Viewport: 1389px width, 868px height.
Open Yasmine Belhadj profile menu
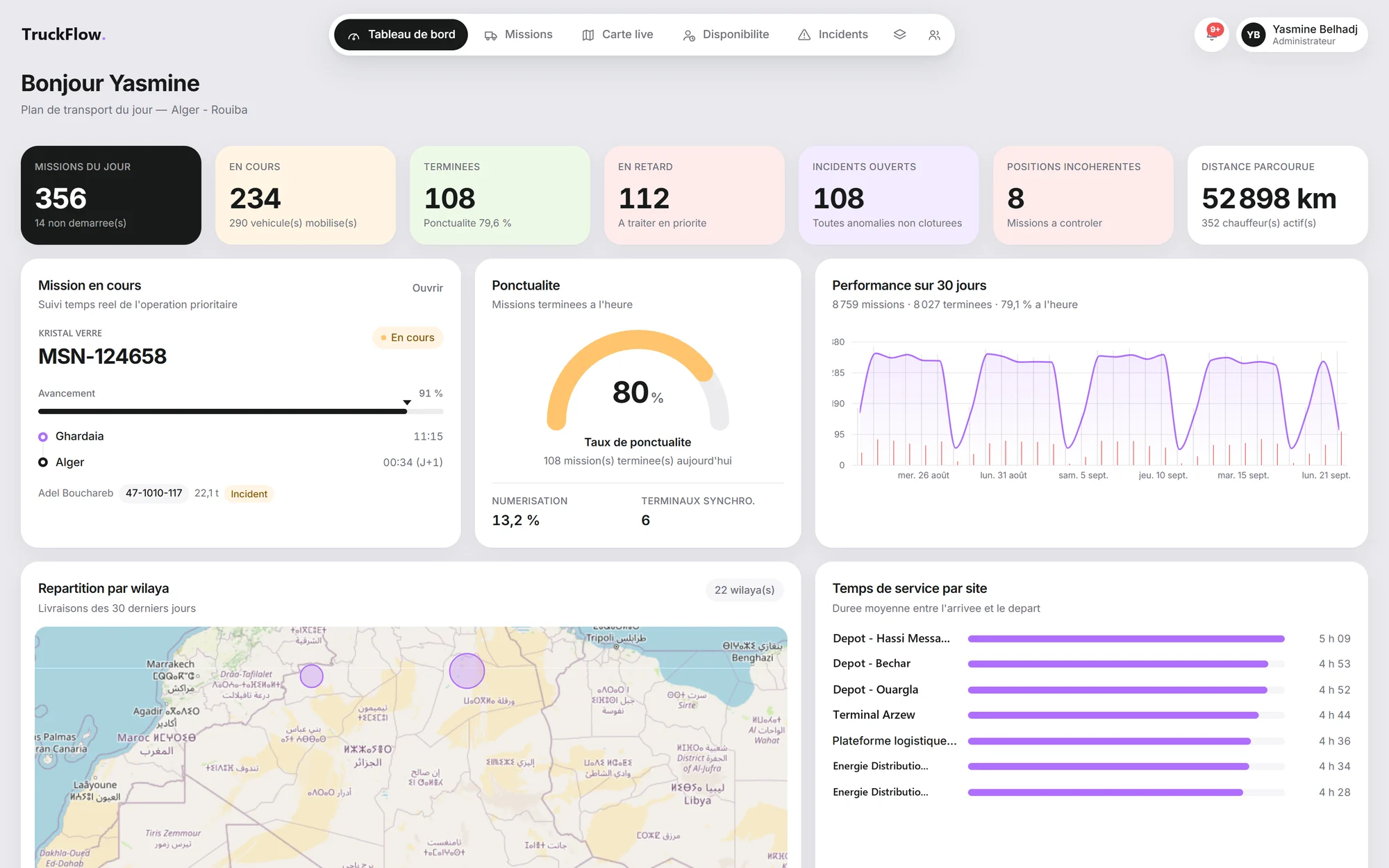point(1302,35)
